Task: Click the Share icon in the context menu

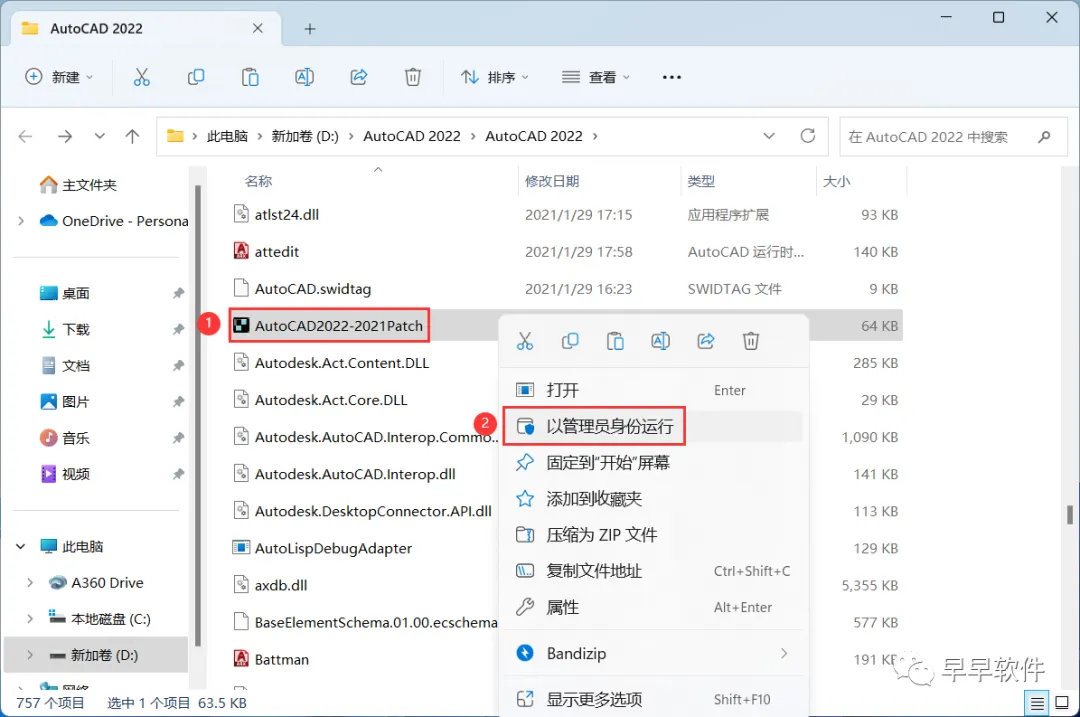Action: tap(705, 341)
